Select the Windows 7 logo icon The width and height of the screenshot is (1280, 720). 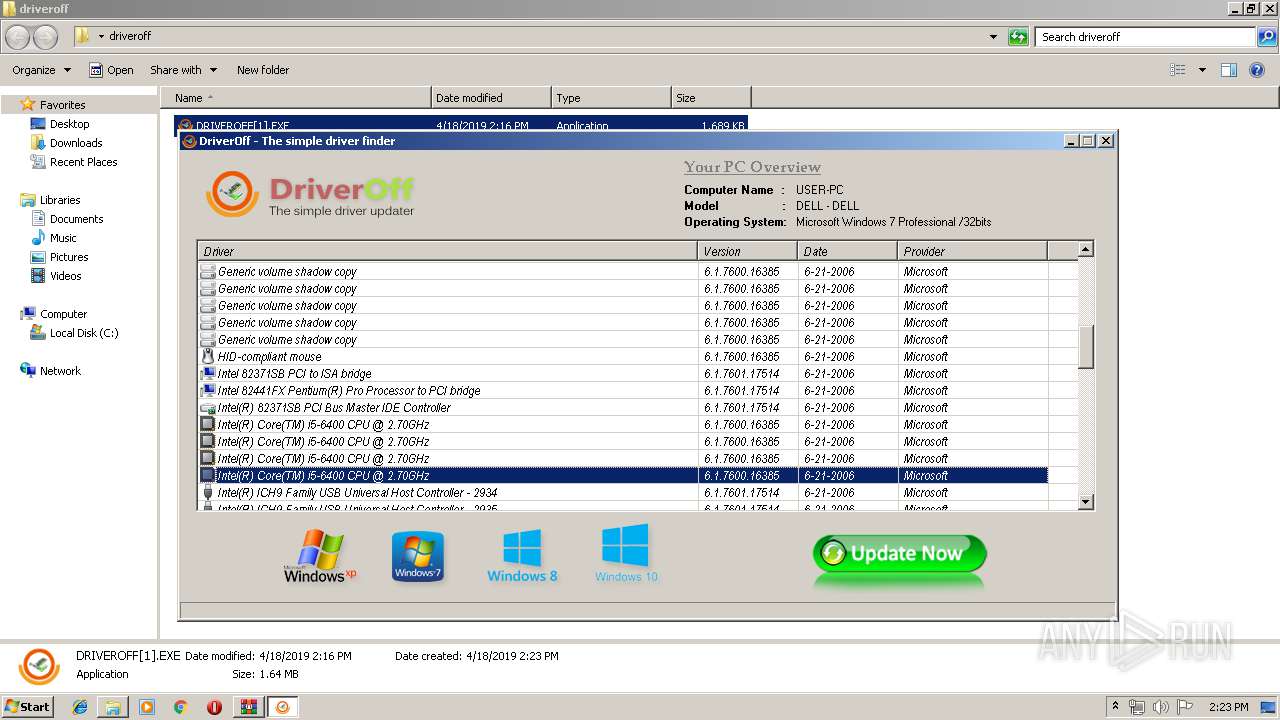click(418, 557)
